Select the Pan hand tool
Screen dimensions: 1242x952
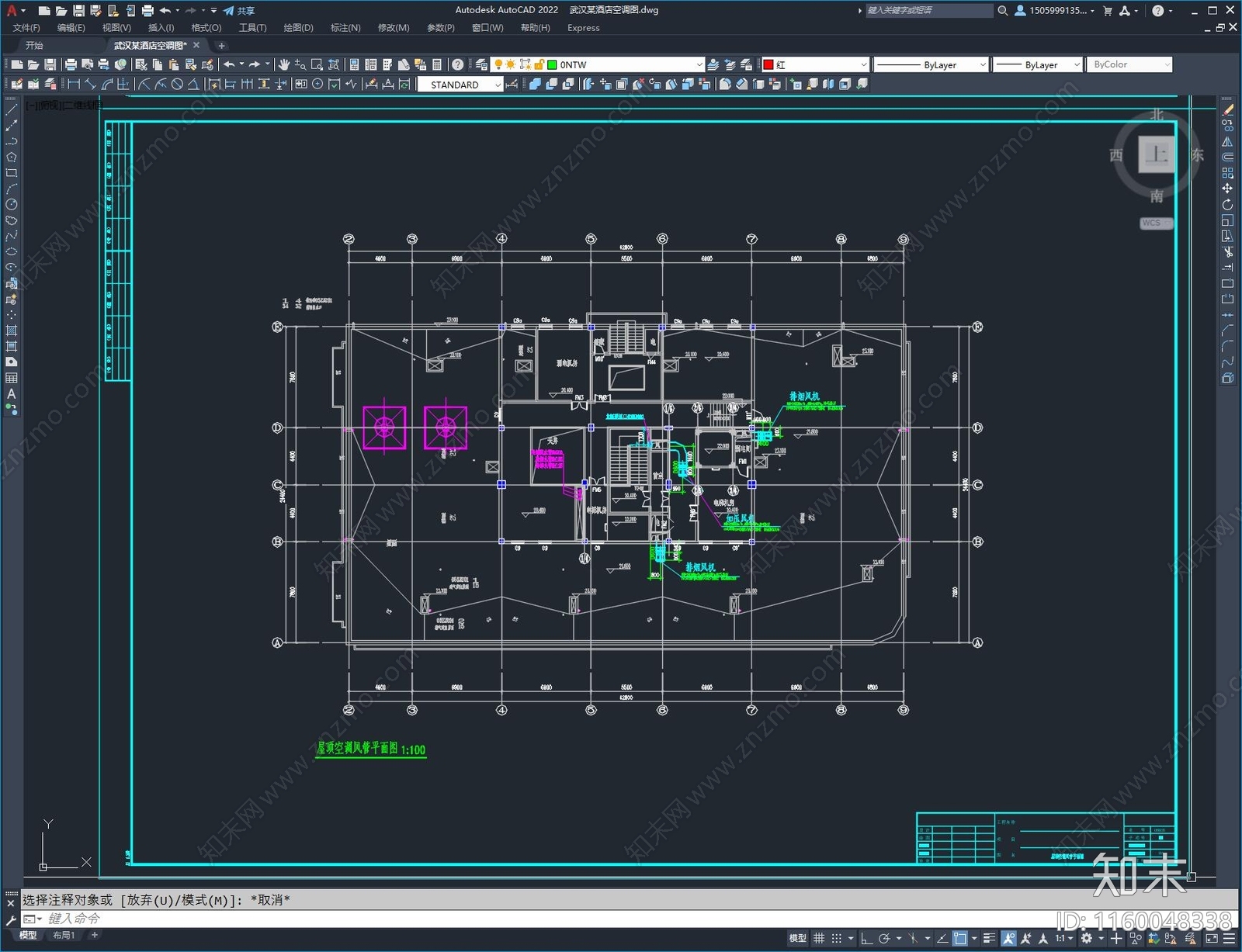tap(284, 64)
